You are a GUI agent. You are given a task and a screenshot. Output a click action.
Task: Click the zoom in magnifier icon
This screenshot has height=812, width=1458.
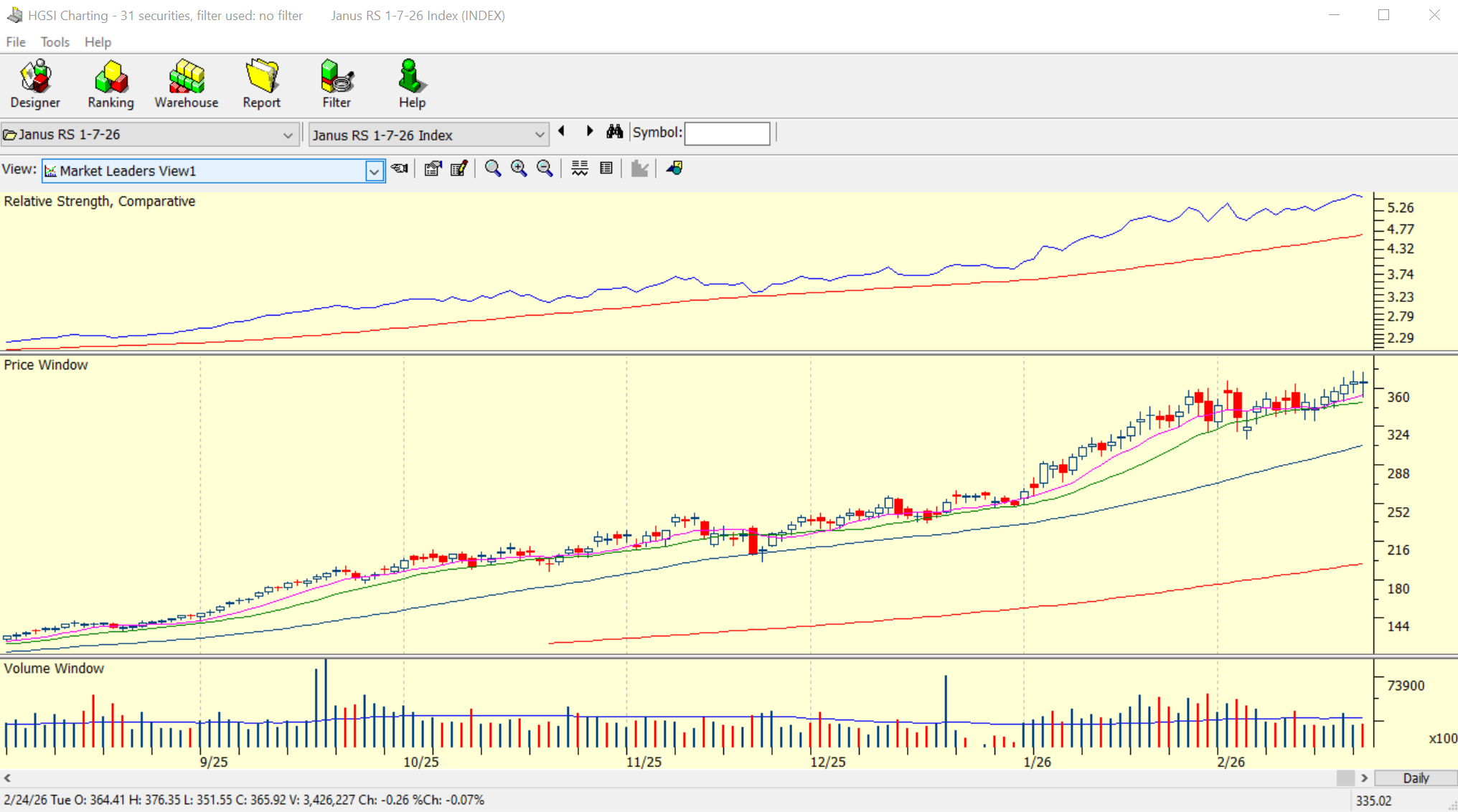pyautogui.click(x=519, y=169)
